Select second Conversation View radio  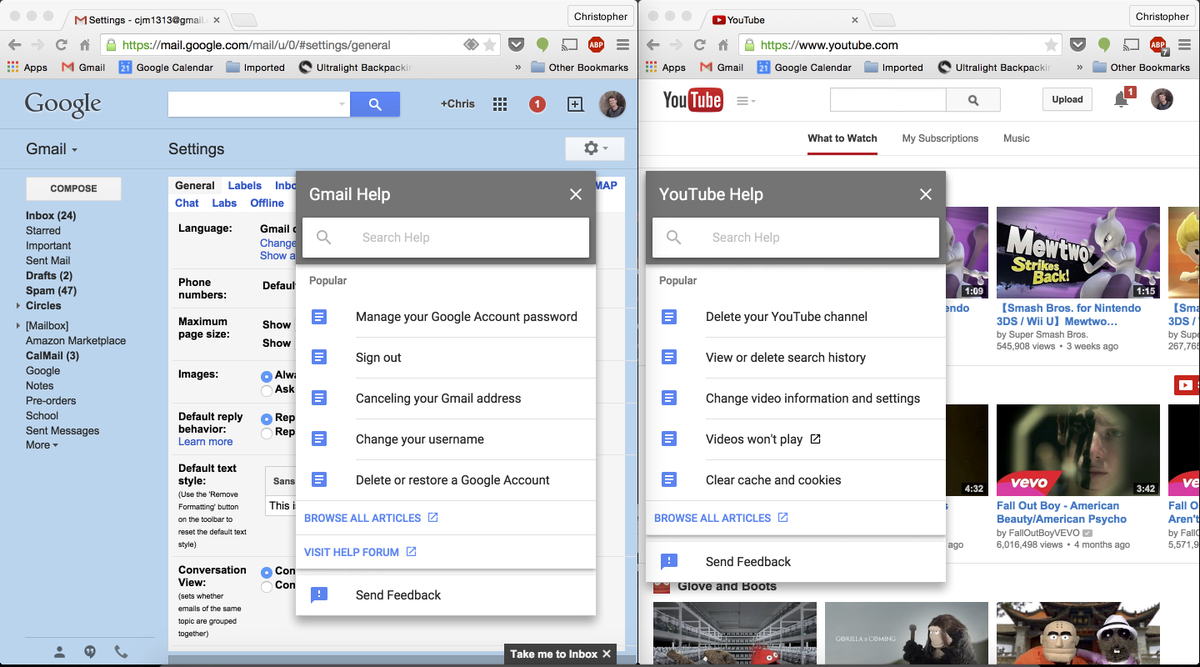[266, 586]
